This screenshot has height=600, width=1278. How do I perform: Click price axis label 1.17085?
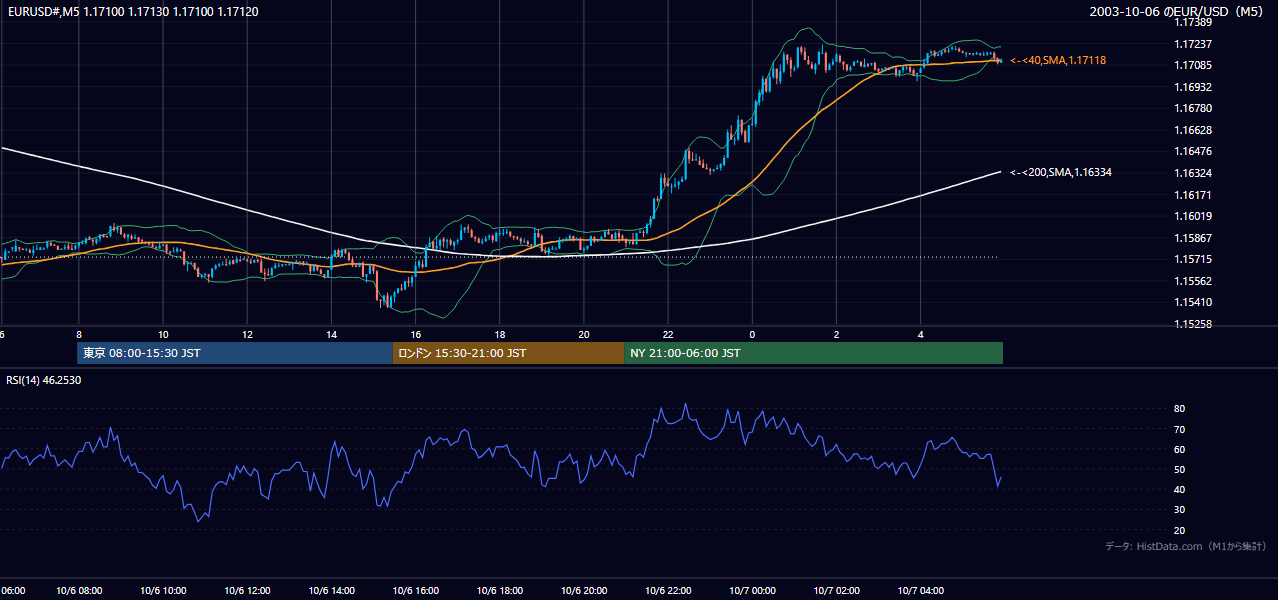(1193, 65)
